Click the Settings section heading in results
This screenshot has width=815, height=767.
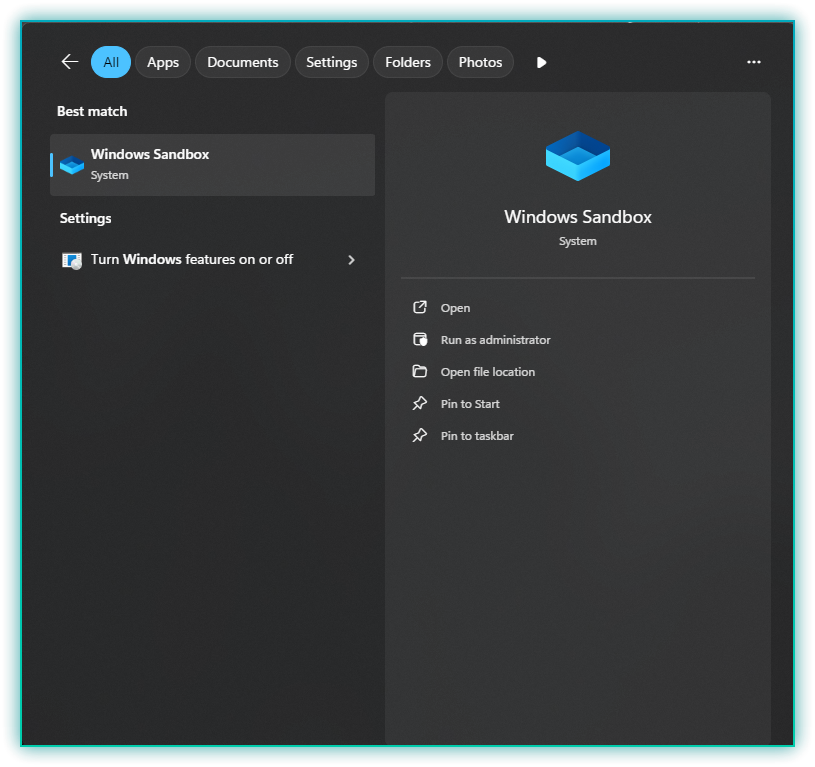(x=85, y=218)
